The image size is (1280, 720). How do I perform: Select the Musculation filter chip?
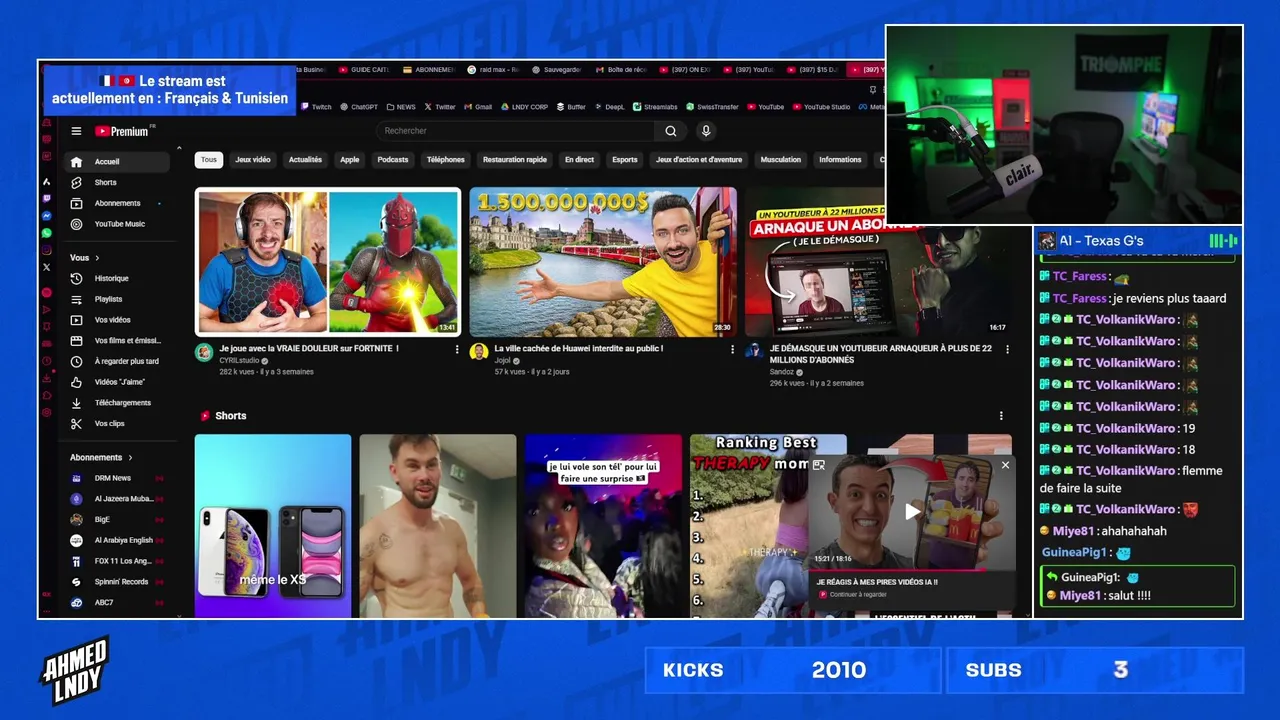click(x=781, y=159)
